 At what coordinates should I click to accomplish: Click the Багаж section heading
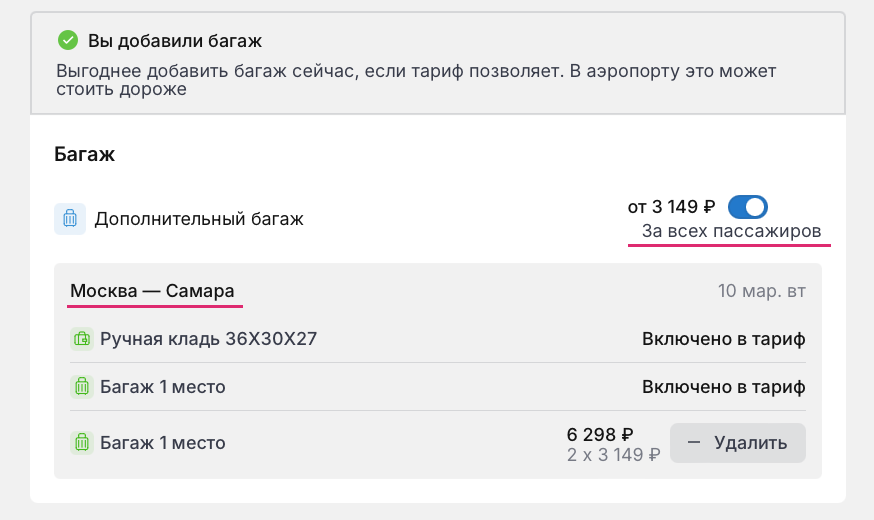pyautogui.click(x=85, y=155)
